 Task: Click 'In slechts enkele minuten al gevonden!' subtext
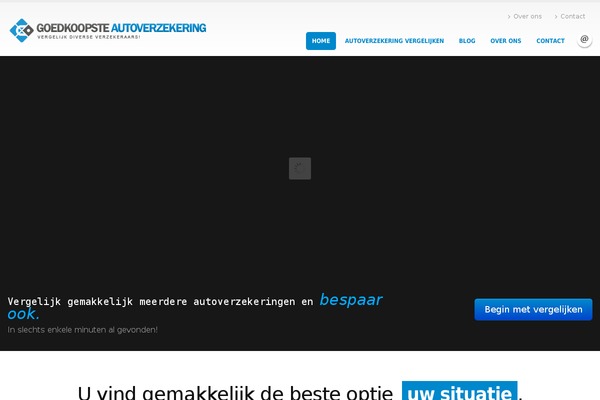click(82, 329)
